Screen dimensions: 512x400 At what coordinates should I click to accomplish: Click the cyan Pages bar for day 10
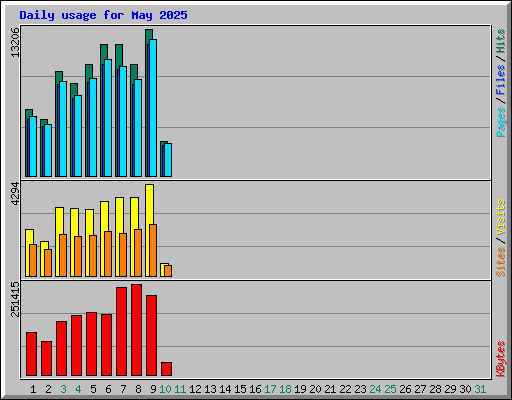pos(168,160)
